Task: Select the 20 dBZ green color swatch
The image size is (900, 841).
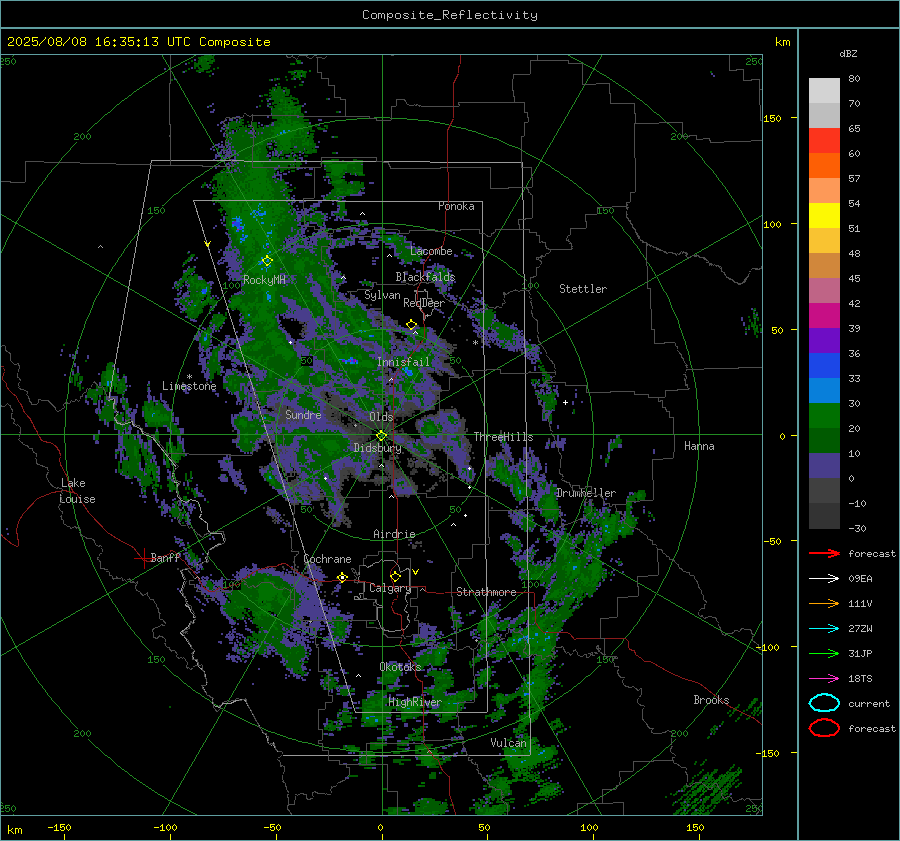Action: click(824, 440)
